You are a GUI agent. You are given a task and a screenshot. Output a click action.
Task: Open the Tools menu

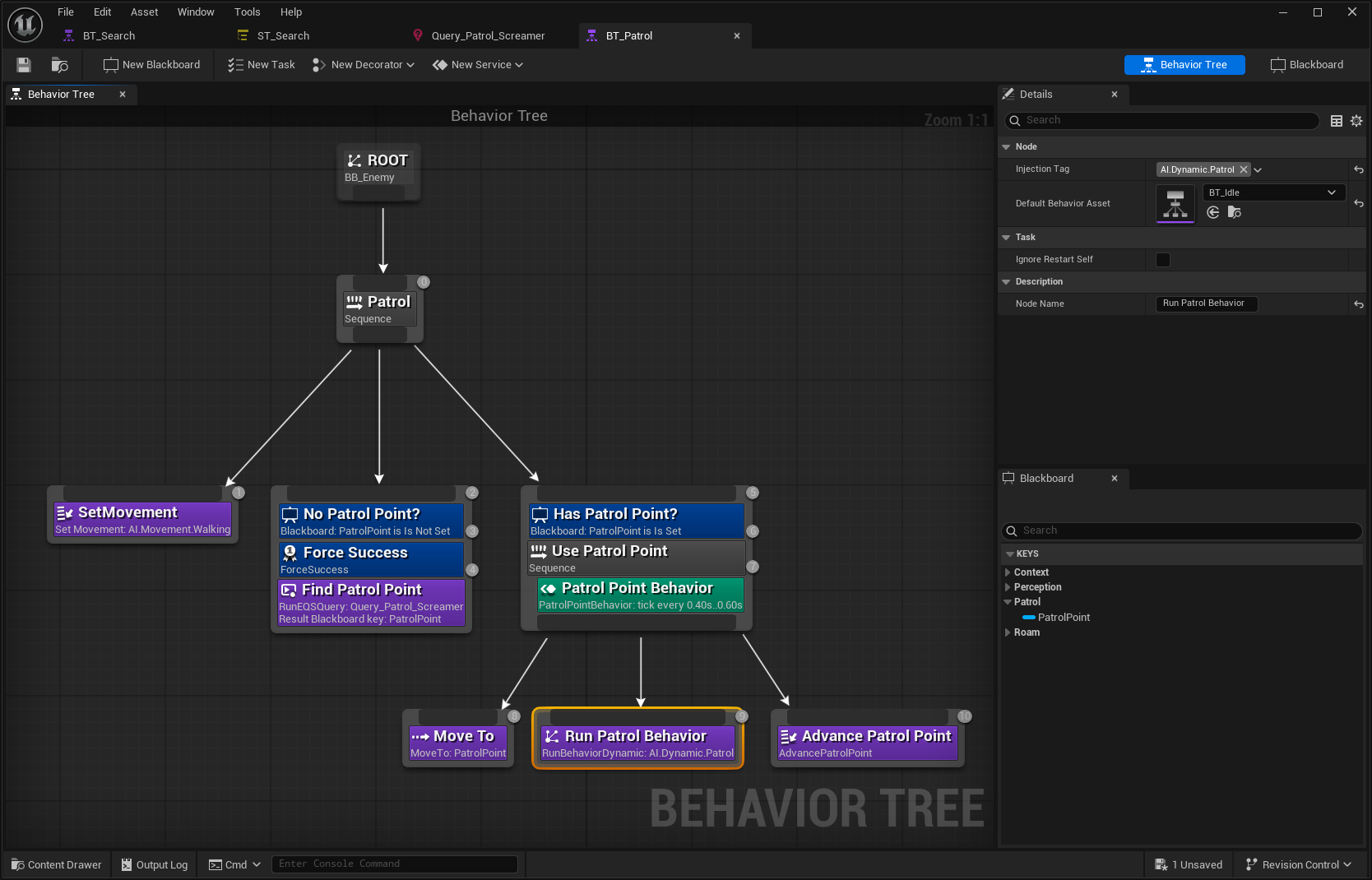click(x=247, y=12)
